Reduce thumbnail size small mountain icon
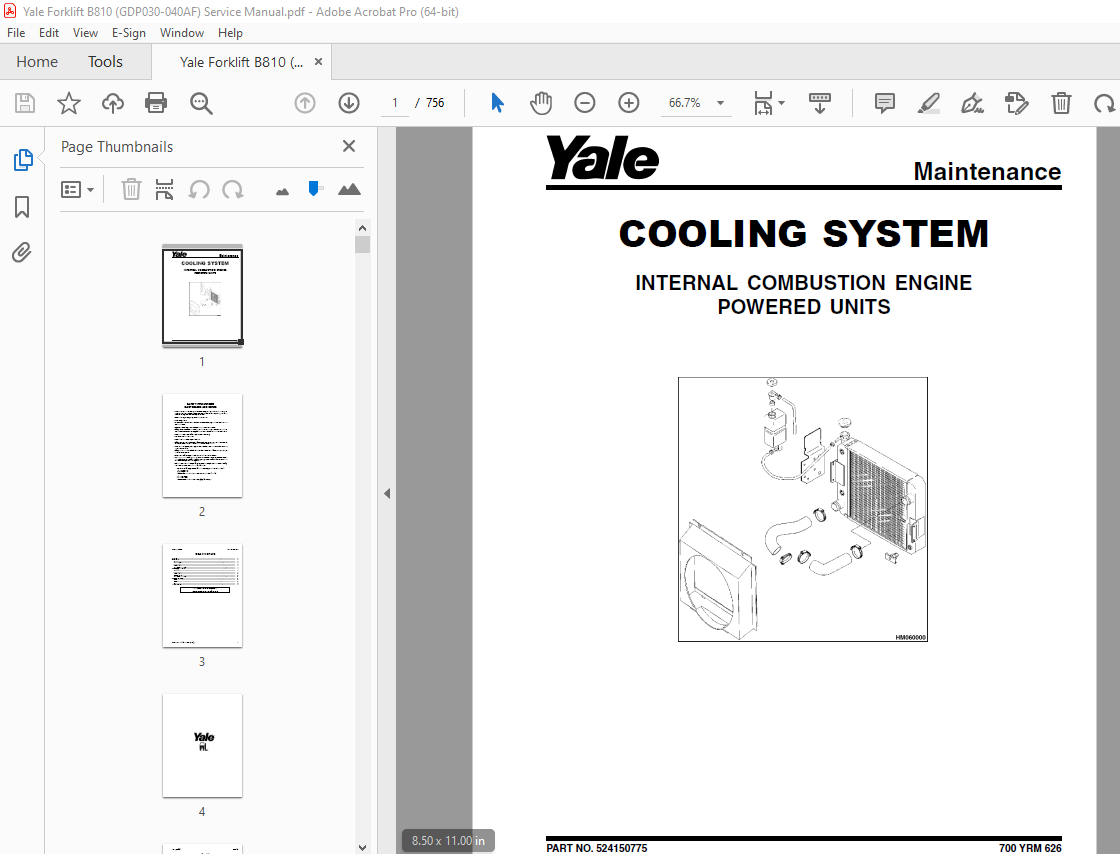 pyautogui.click(x=282, y=191)
